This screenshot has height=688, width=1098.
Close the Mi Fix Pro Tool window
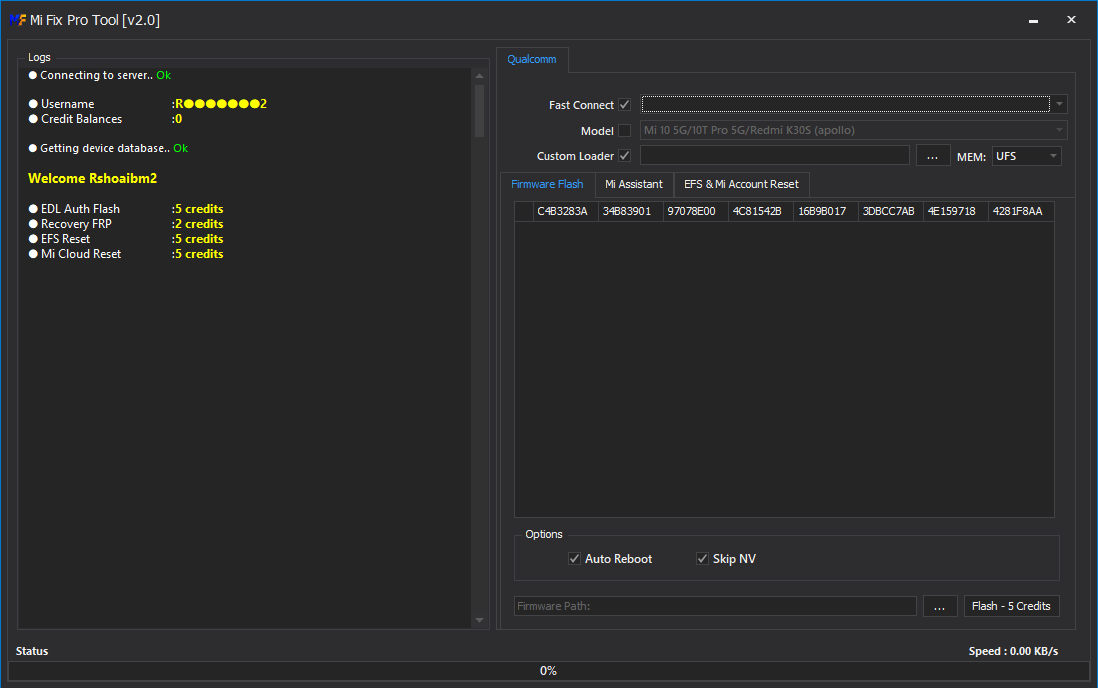click(1071, 20)
